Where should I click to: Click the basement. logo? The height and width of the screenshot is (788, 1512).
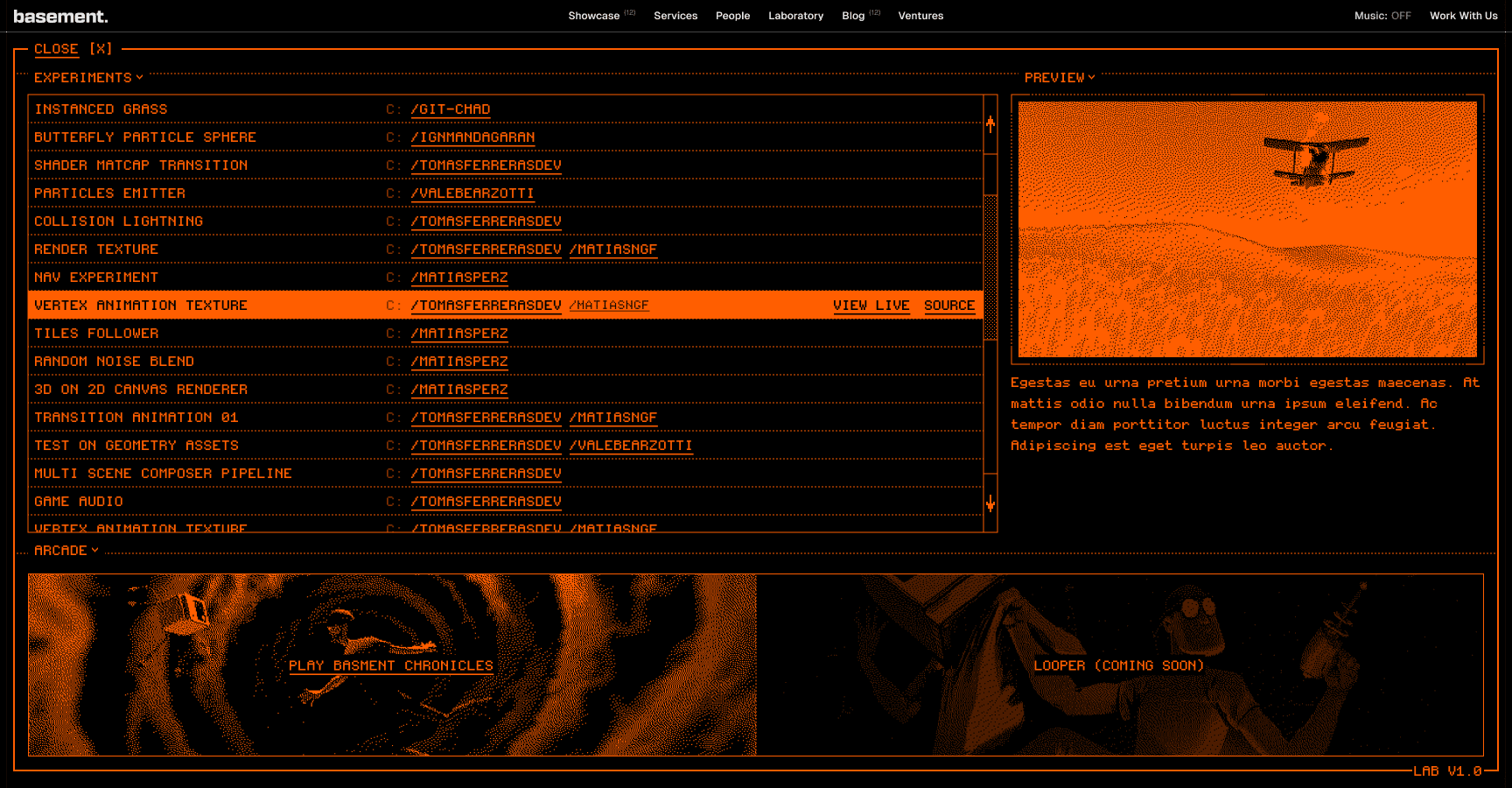pos(60,16)
